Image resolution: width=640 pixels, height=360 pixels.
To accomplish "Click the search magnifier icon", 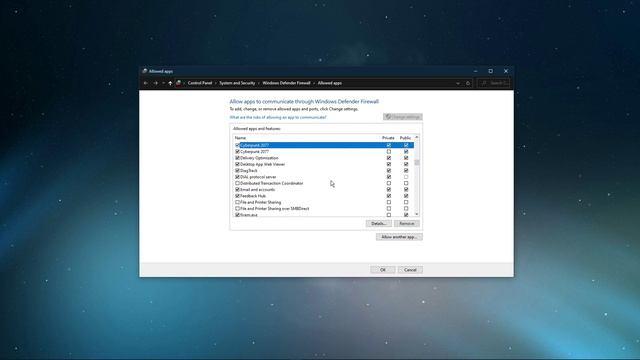I will tap(484, 83).
